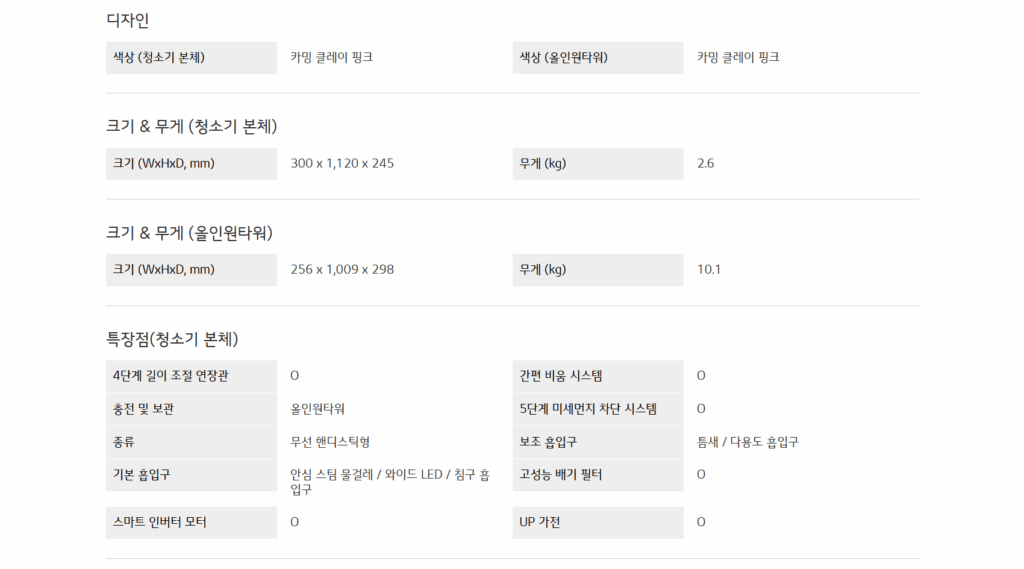The height and width of the screenshot is (569, 1024).
Task: Click the 기본 흡입구 label cell
Action: pyautogui.click(x=190, y=474)
